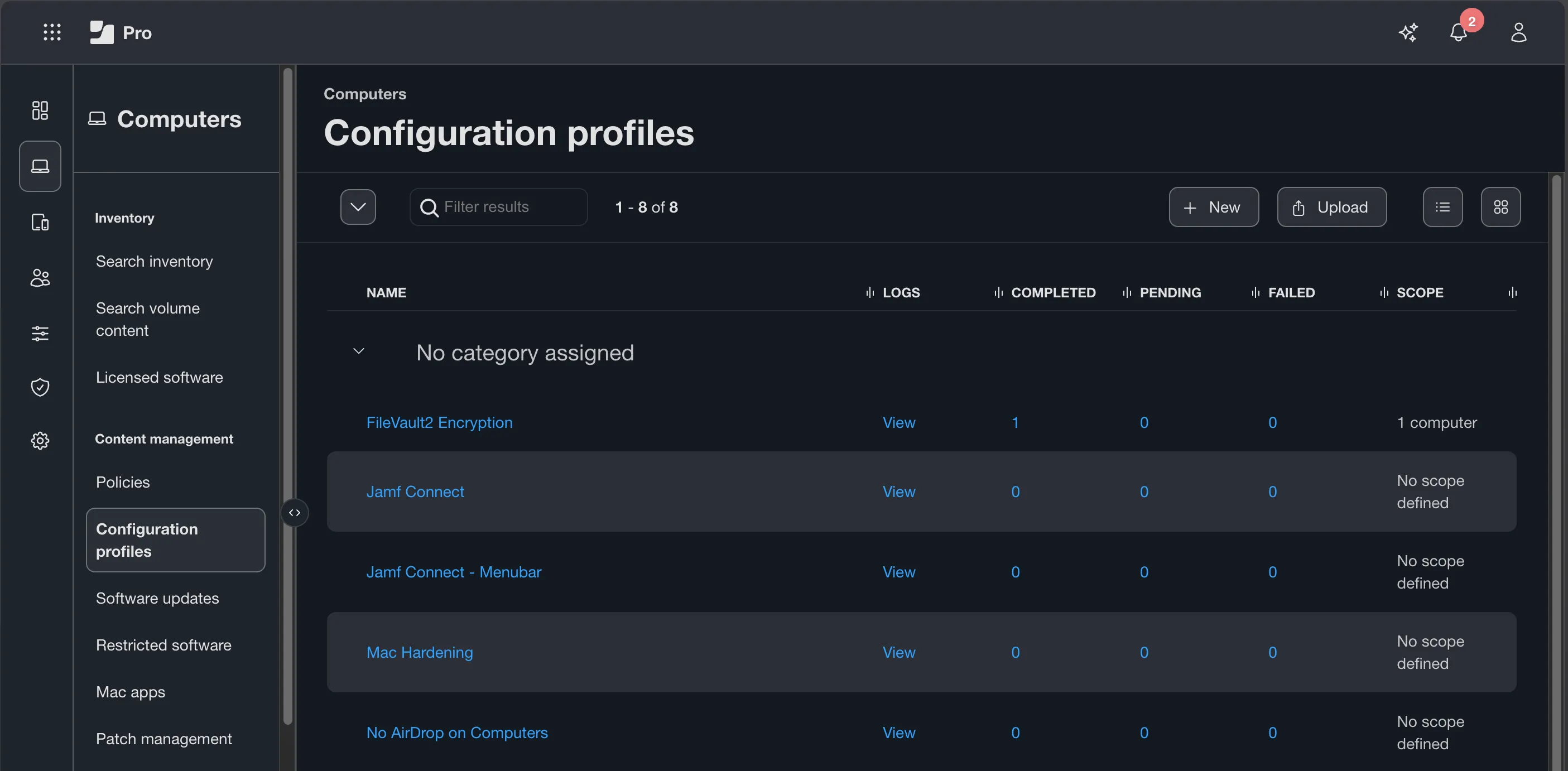Click pending count 0 for FileVault2 Encryption

[1144, 422]
